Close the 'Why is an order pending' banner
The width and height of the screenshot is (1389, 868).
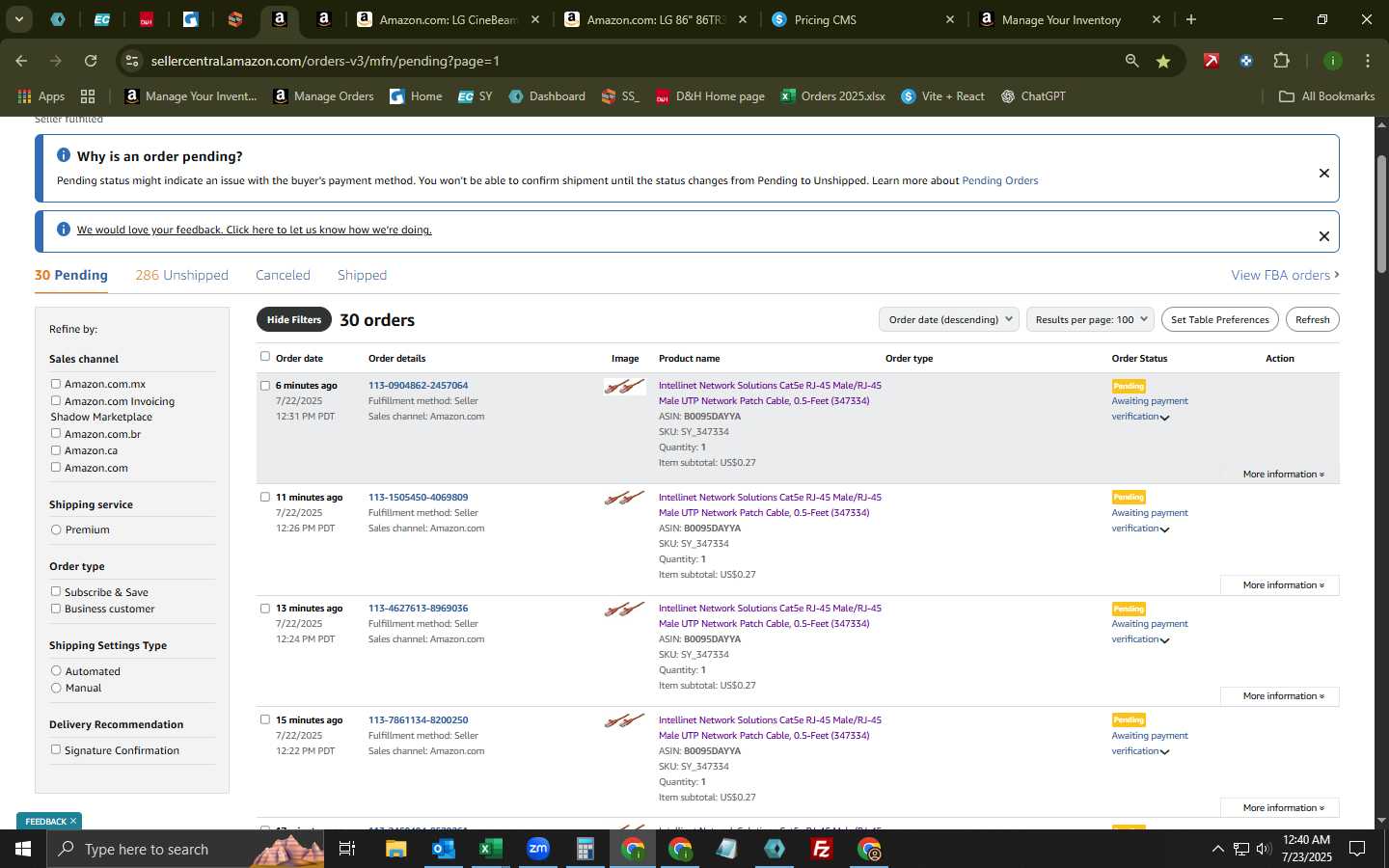point(1323,174)
